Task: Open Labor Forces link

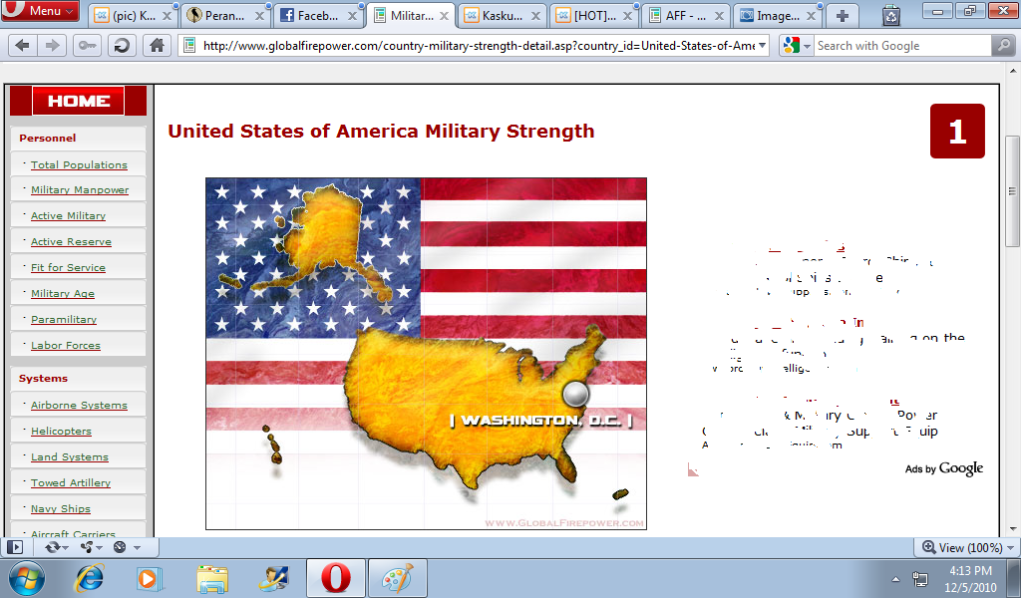Action: coord(65,346)
